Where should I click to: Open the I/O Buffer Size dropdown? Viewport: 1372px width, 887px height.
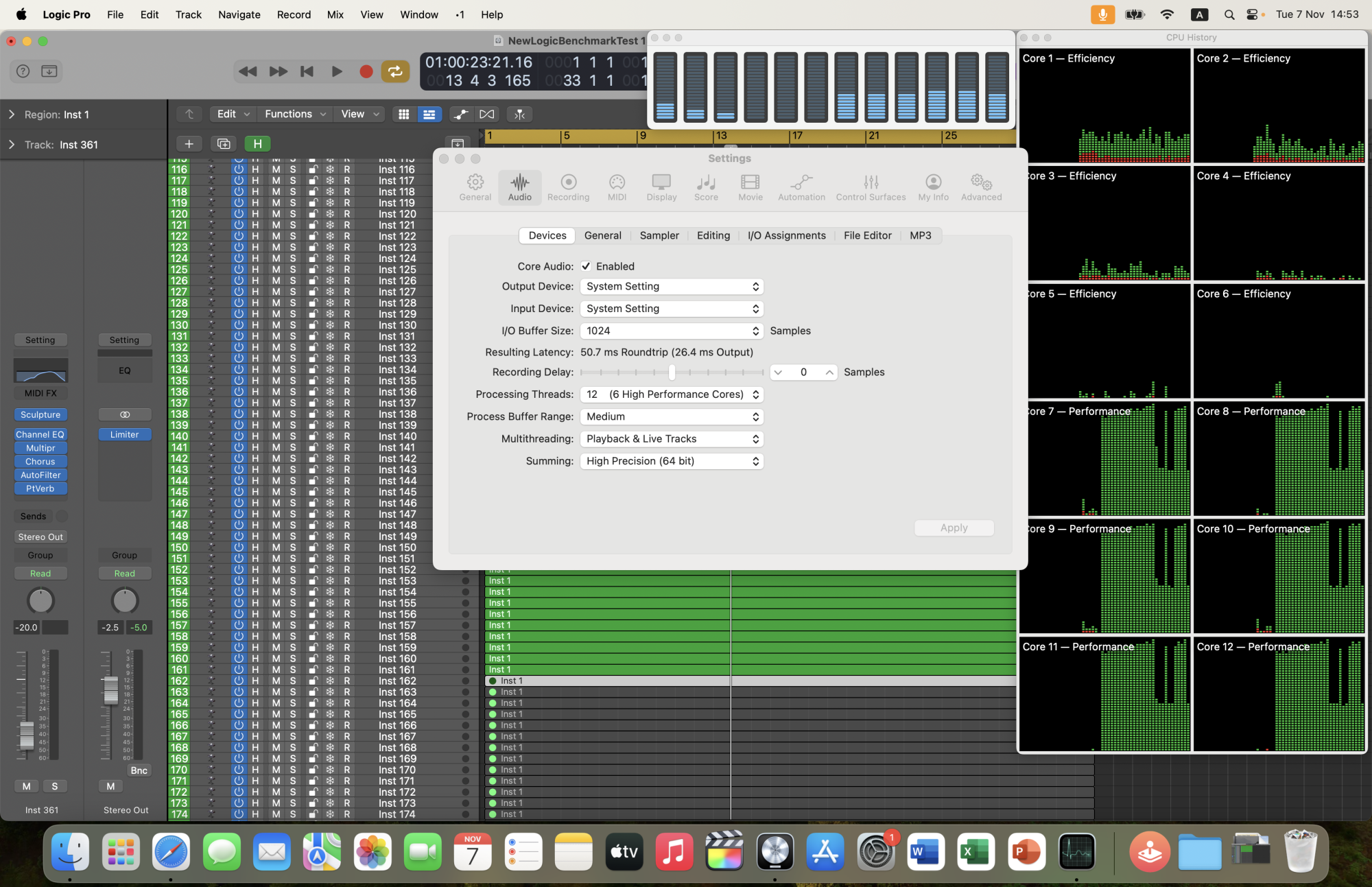click(671, 330)
